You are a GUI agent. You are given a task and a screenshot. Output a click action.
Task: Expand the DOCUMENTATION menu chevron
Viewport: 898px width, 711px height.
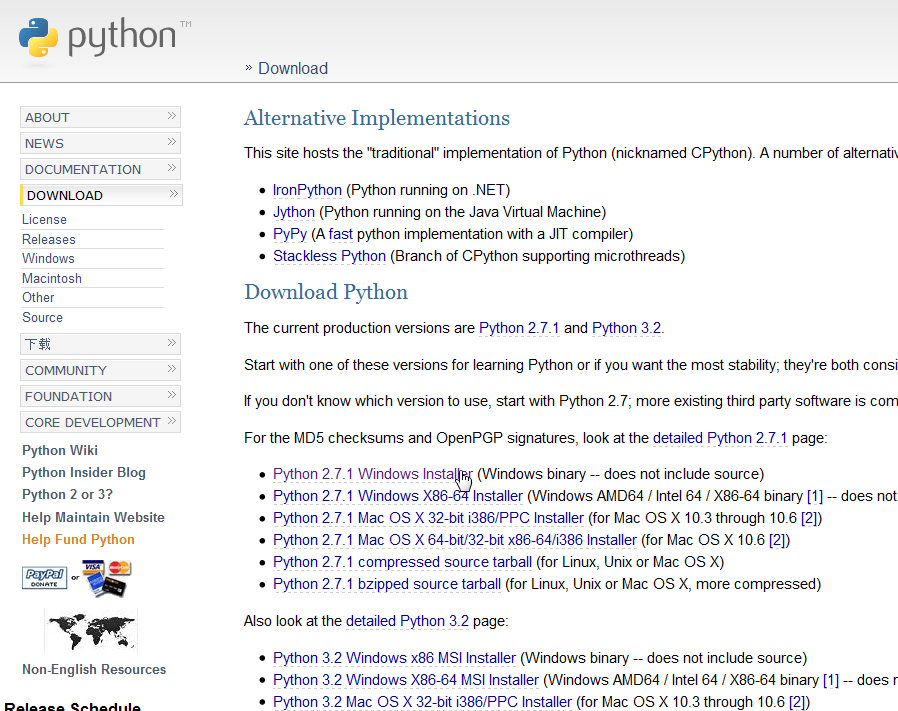(171, 168)
